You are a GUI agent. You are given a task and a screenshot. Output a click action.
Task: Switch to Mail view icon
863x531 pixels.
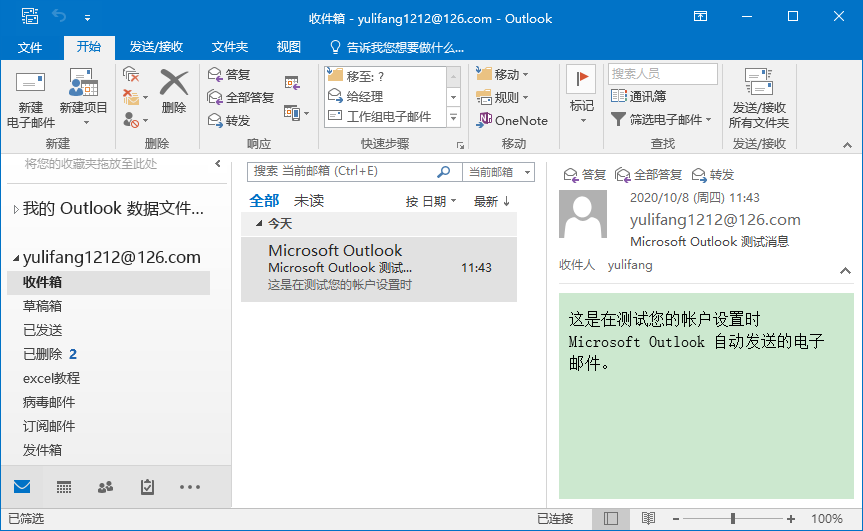pos(22,486)
